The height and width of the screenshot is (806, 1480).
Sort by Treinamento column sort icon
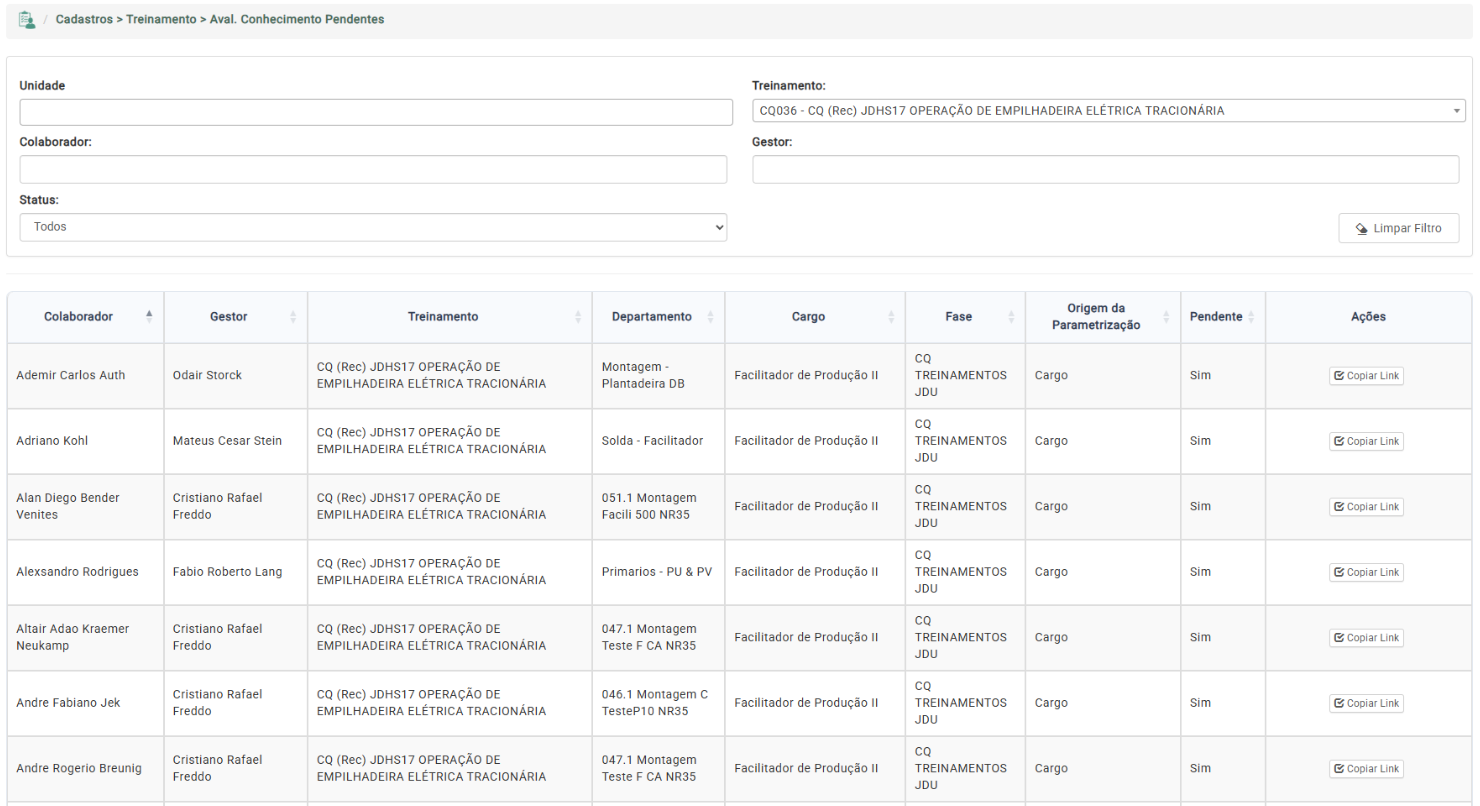(578, 316)
